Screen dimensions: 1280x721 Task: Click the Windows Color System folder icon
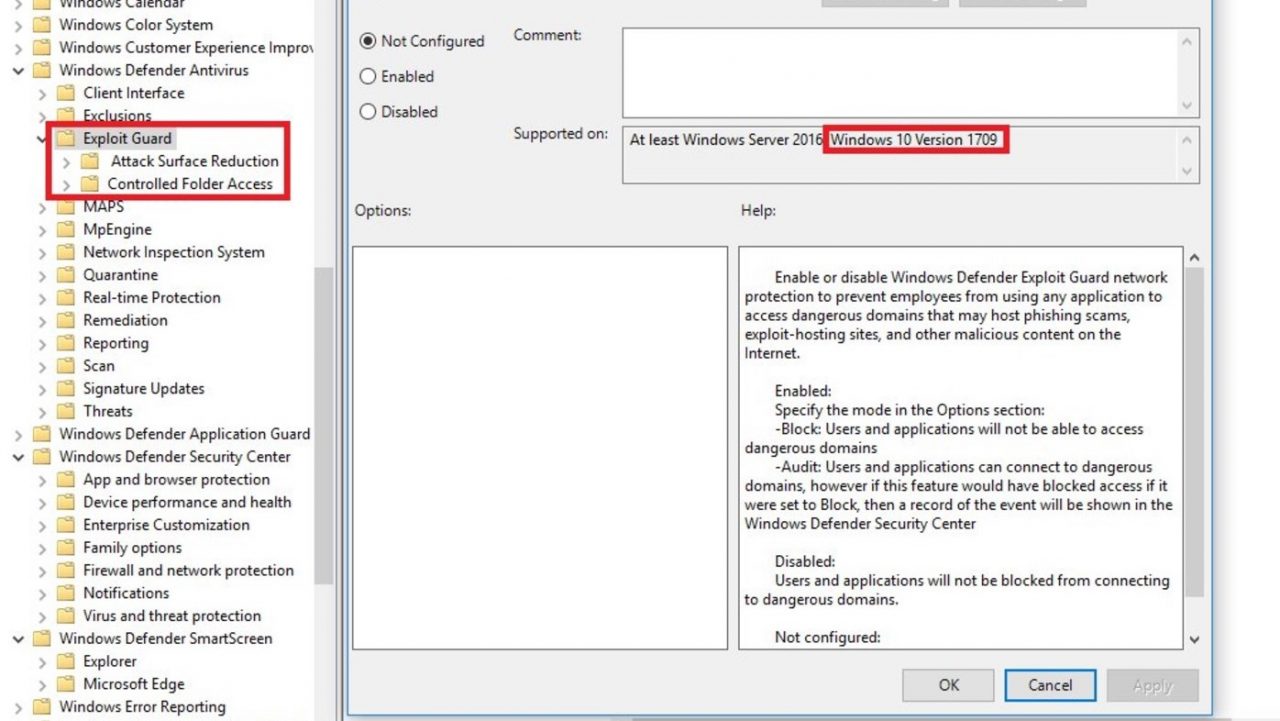click(x=41, y=25)
